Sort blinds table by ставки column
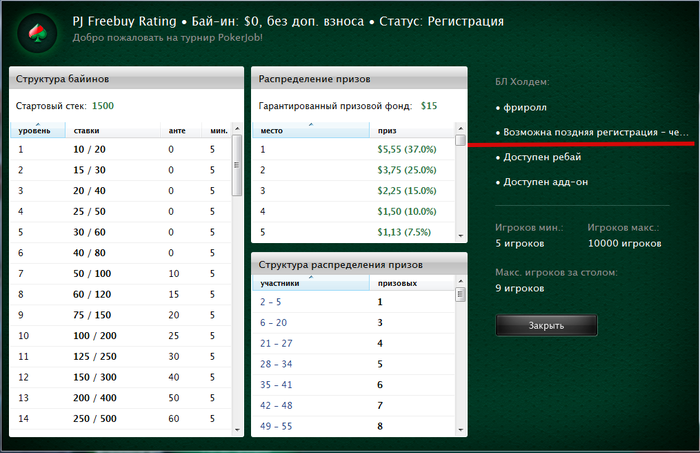 [x=113, y=130]
